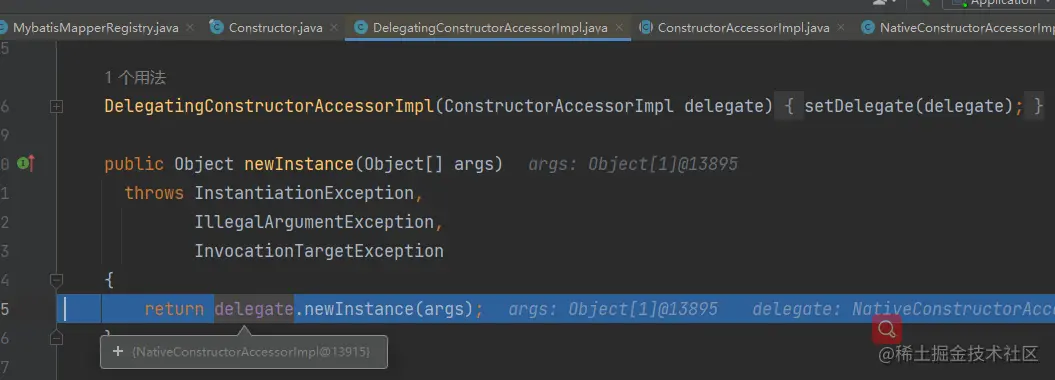Click the NativeConstructorAccessorImpl class file icon
This screenshot has height=380, width=1055.
tap(868, 28)
